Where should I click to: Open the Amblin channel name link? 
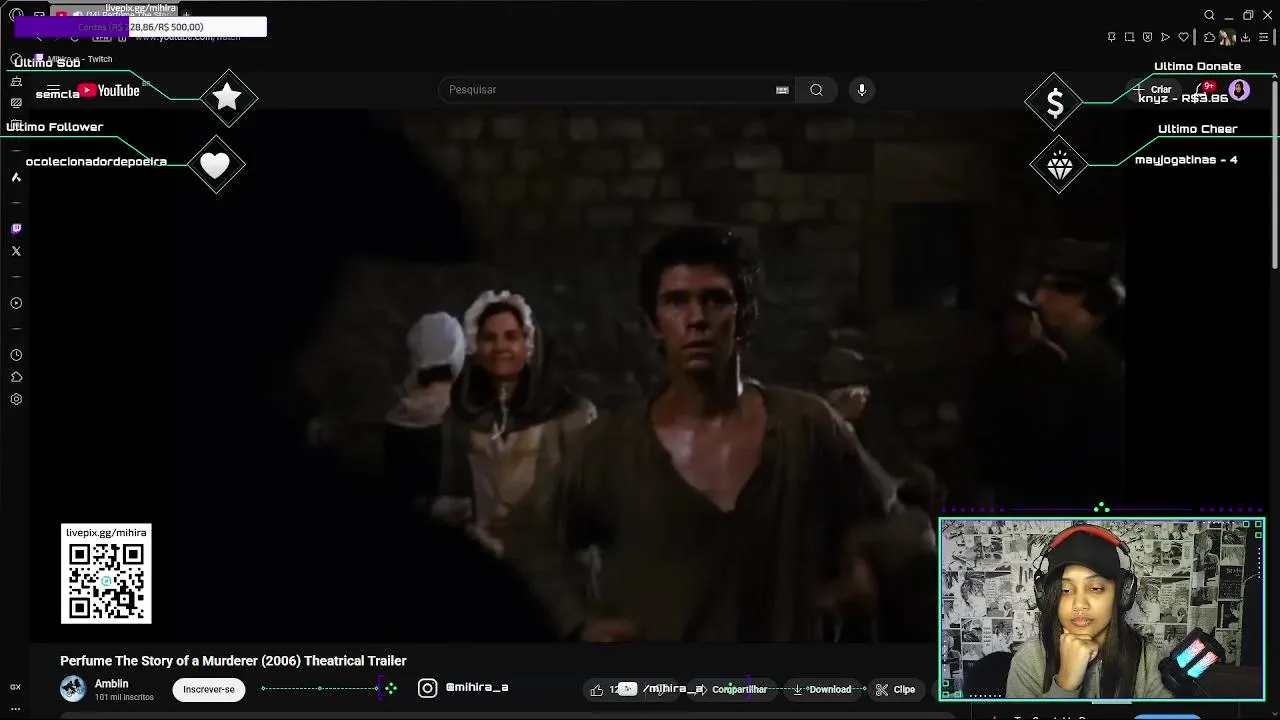click(x=111, y=684)
